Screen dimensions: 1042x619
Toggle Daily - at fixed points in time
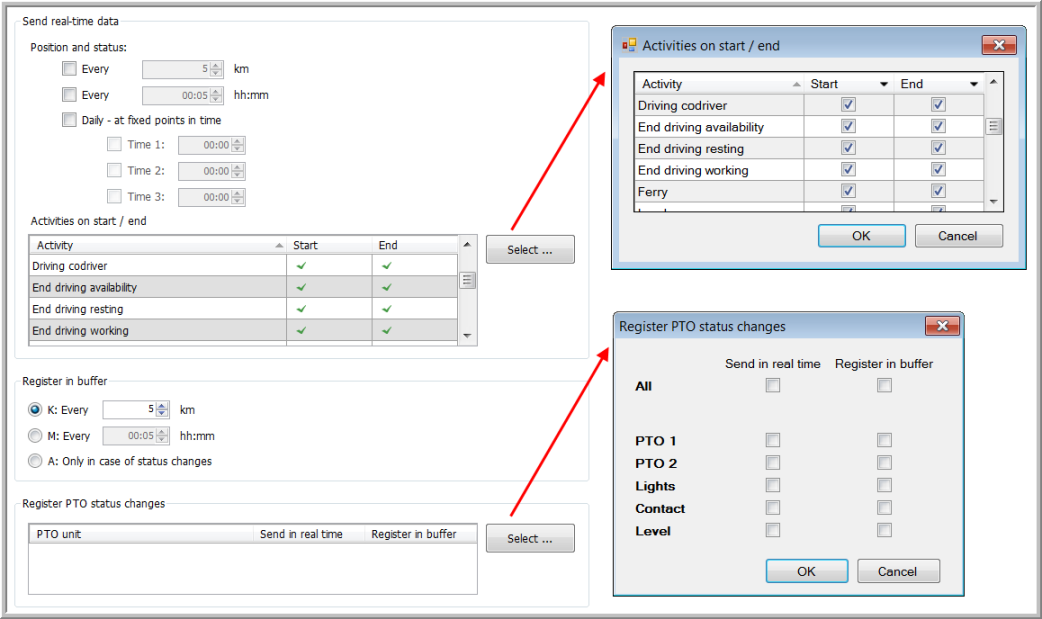(x=69, y=120)
